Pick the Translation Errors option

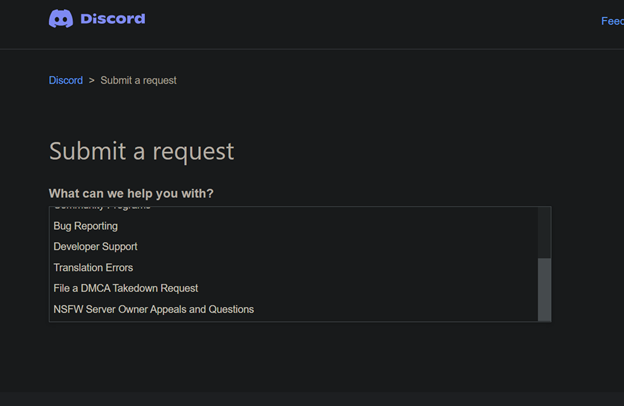[x=93, y=268]
